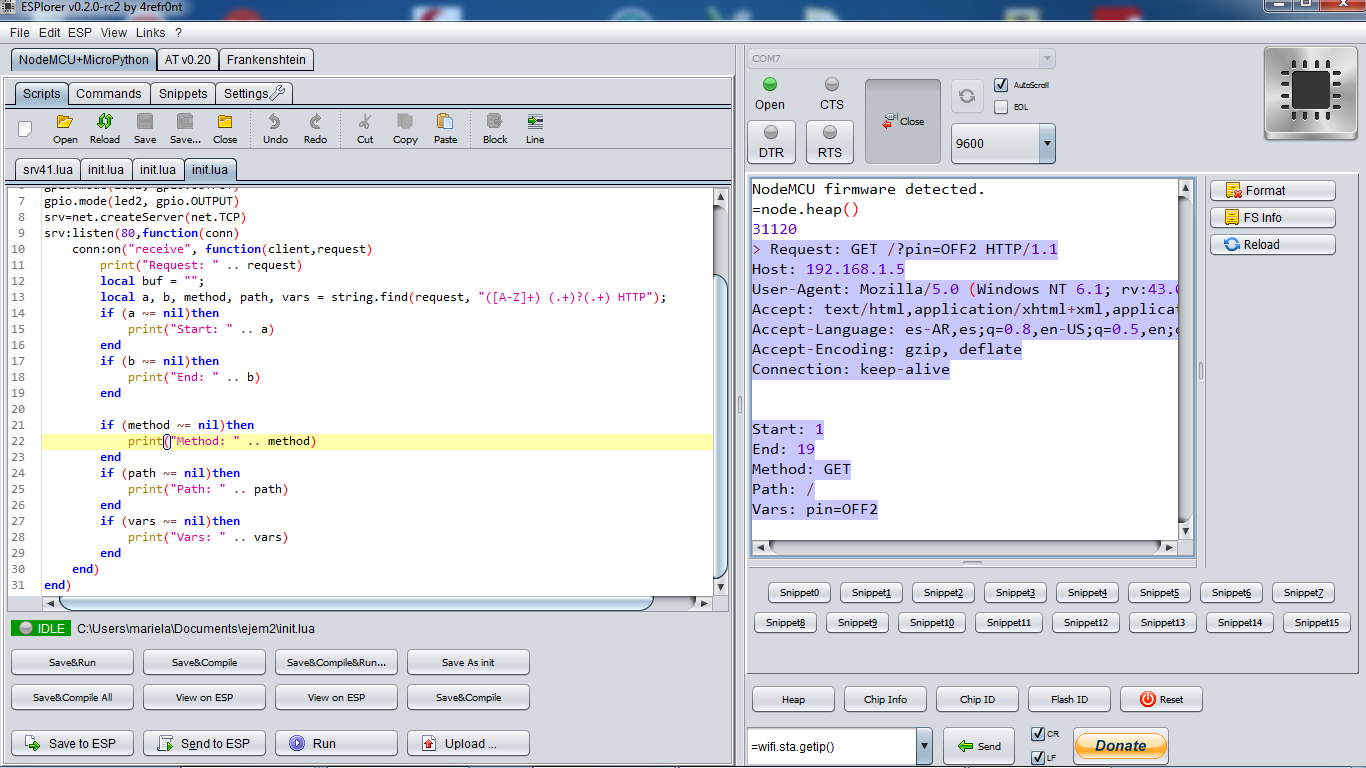Open the Links menu
1366x768 pixels.
pos(150,33)
